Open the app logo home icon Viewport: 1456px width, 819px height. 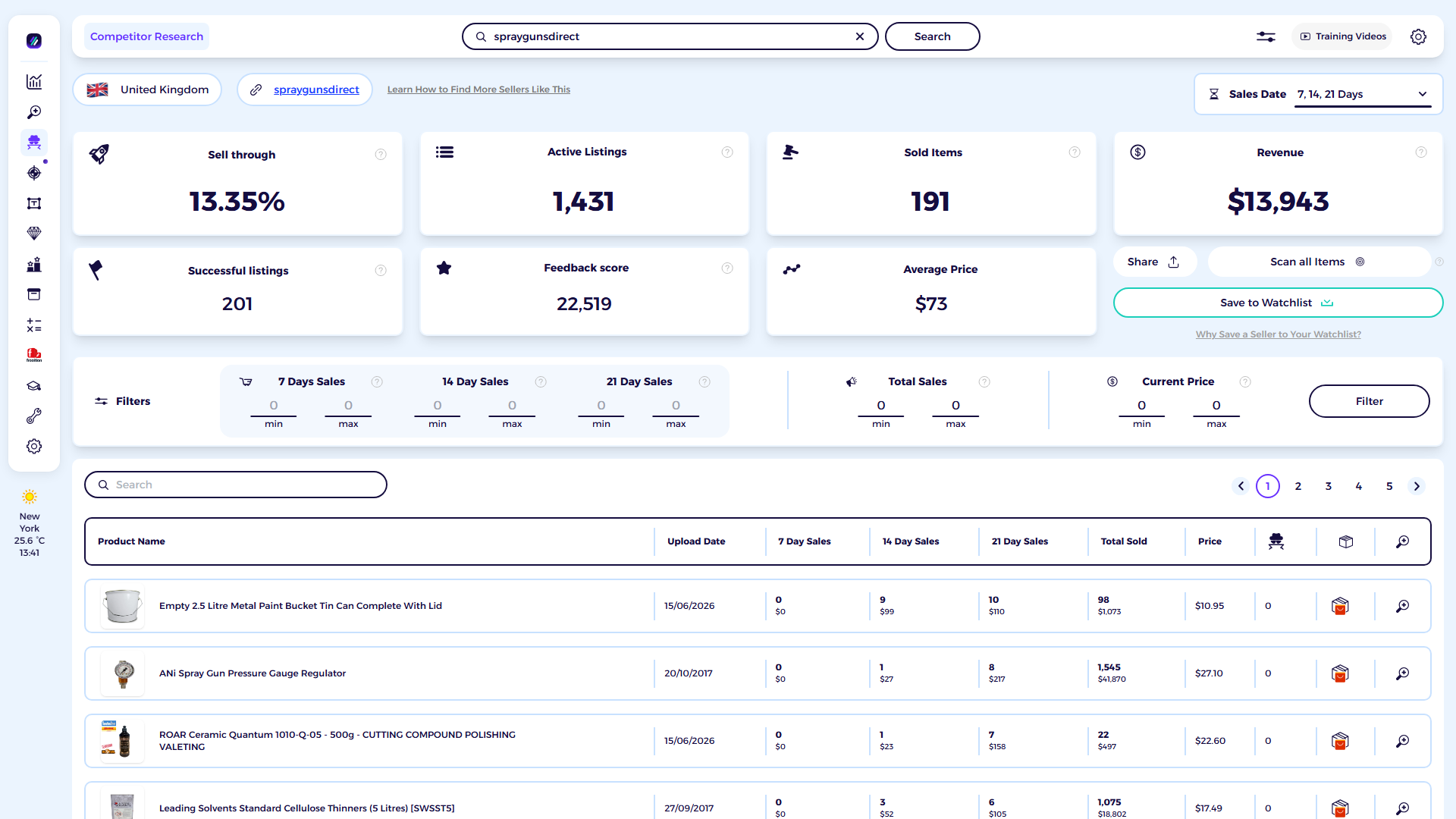tap(34, 41)
